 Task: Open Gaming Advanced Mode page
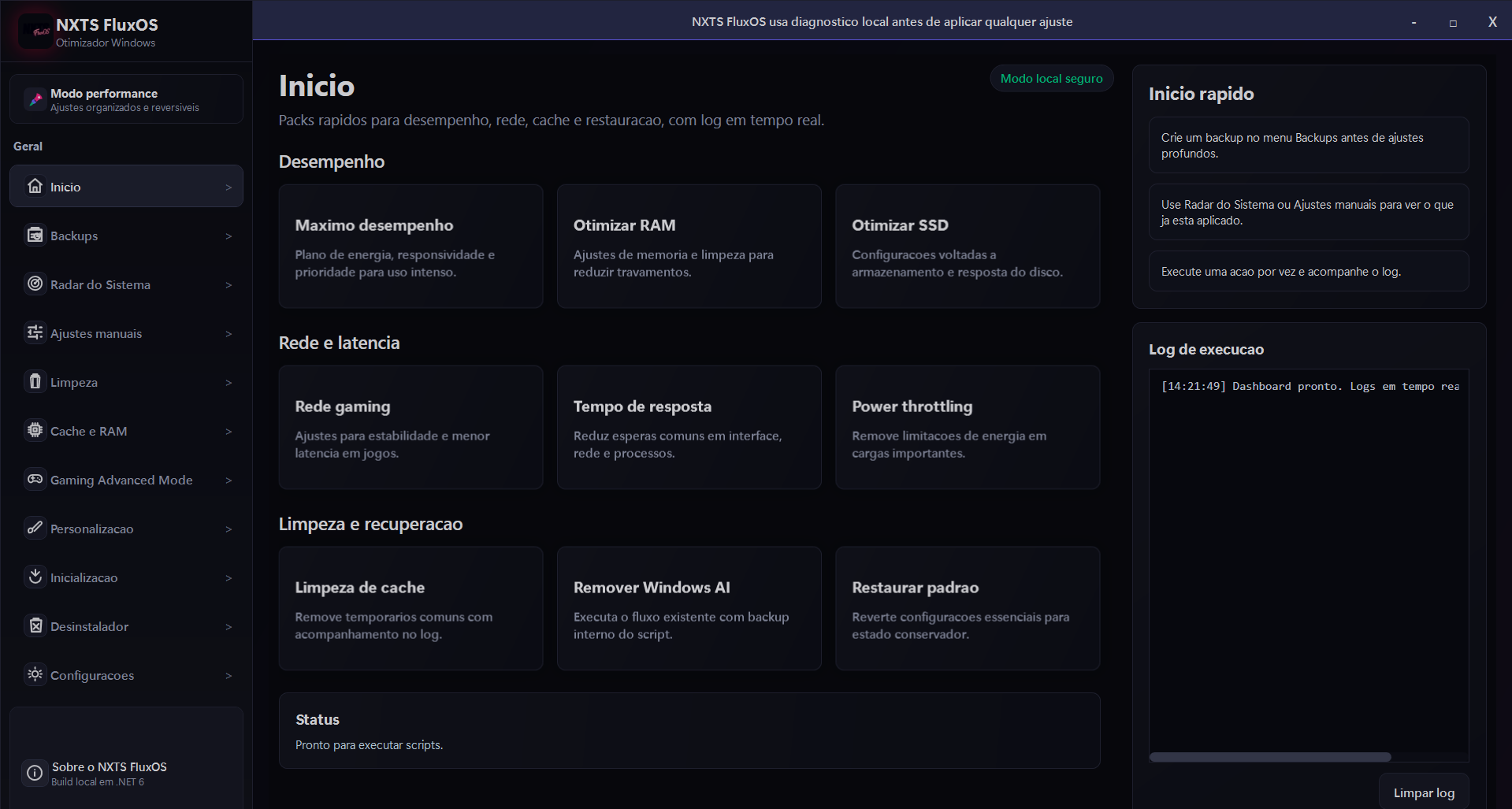(x=126, y=479)
